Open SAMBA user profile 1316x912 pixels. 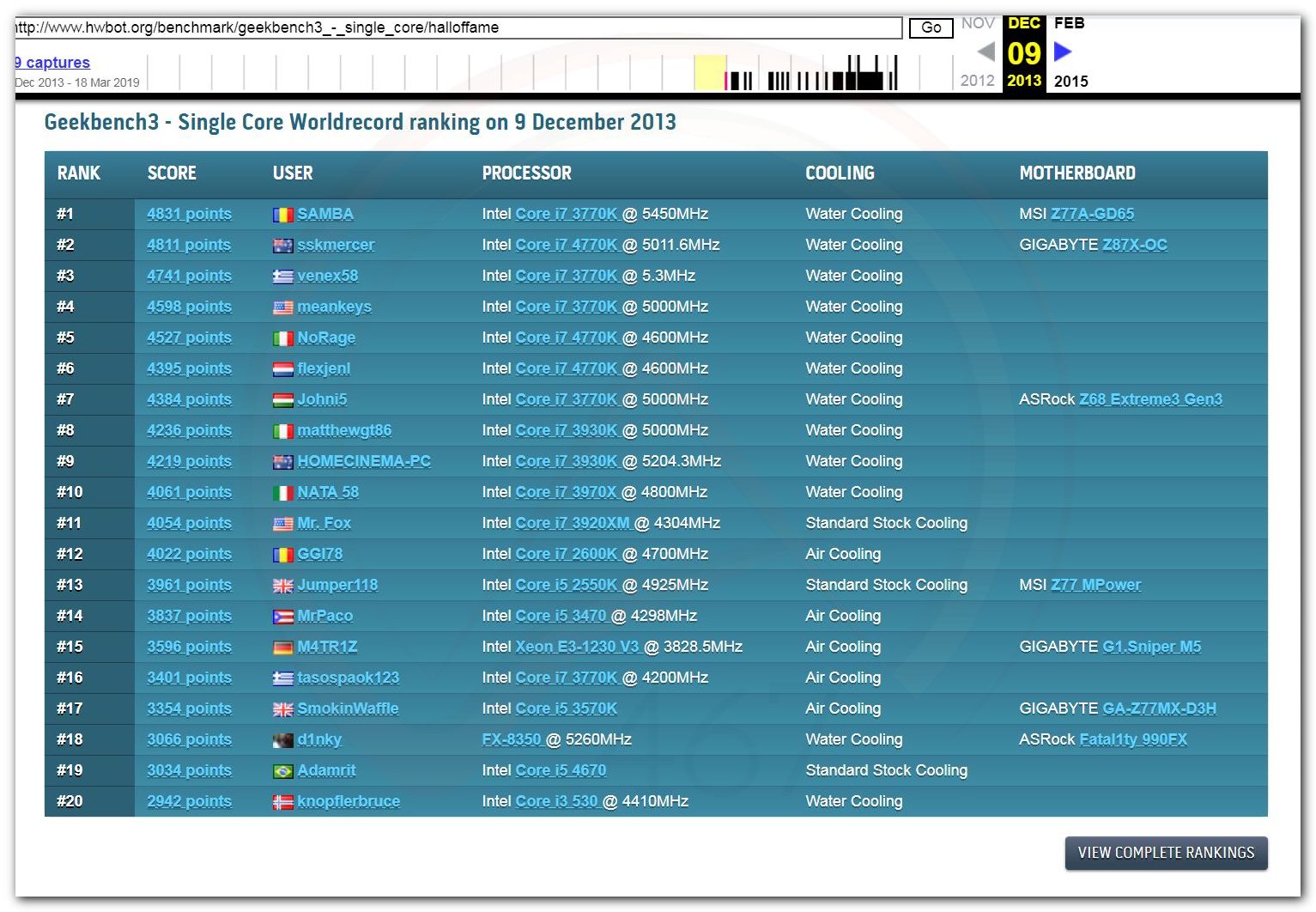pos(325,214)
